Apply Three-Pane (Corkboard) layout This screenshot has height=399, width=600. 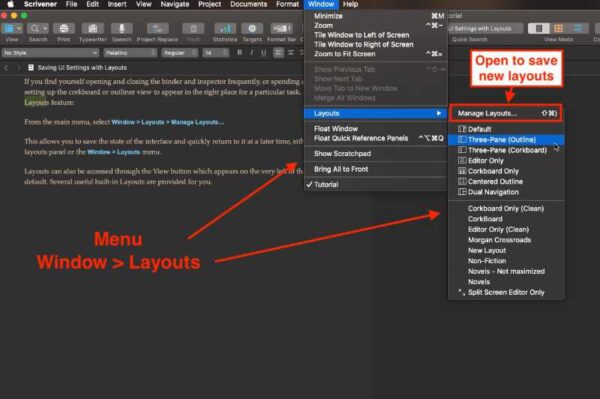(506, 150)
